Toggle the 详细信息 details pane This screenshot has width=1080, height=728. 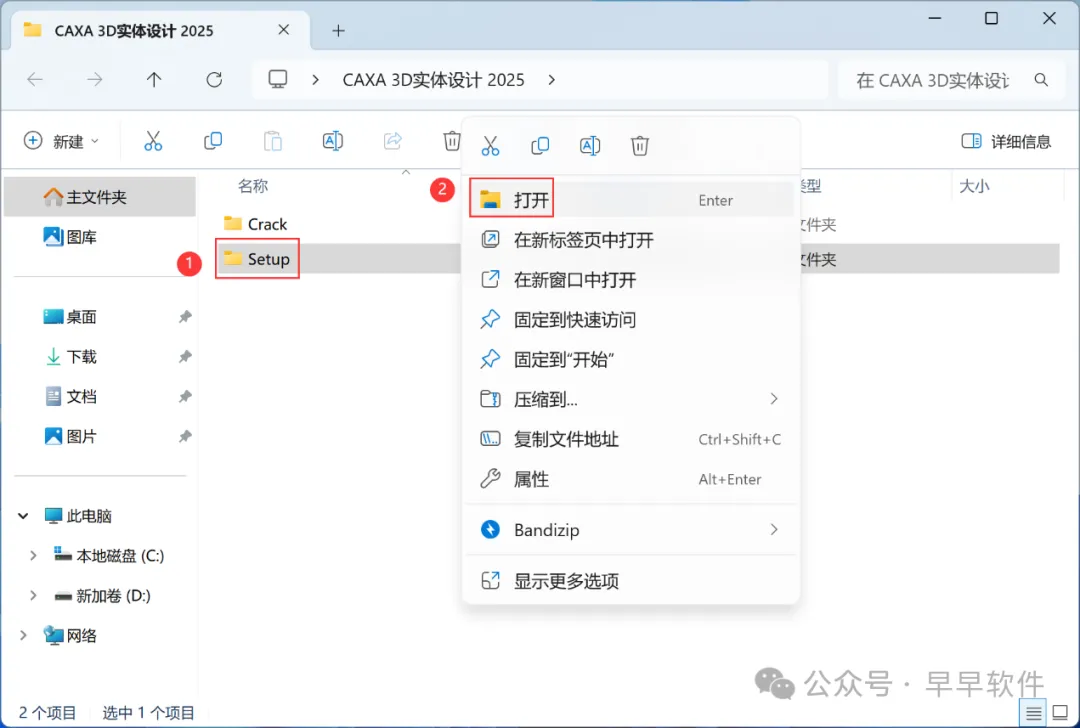1006,141
